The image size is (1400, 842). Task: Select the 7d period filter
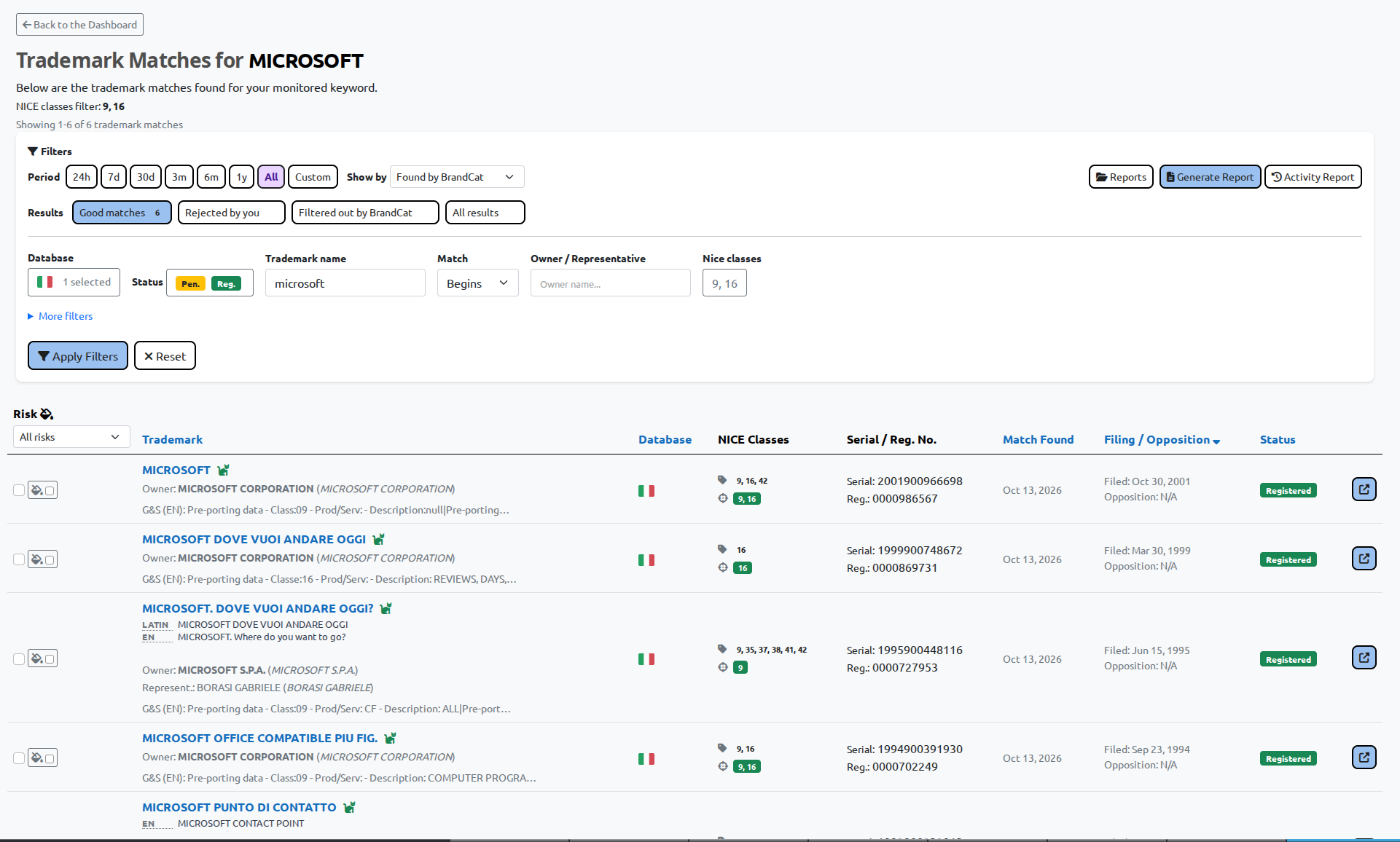click(114, 177)
